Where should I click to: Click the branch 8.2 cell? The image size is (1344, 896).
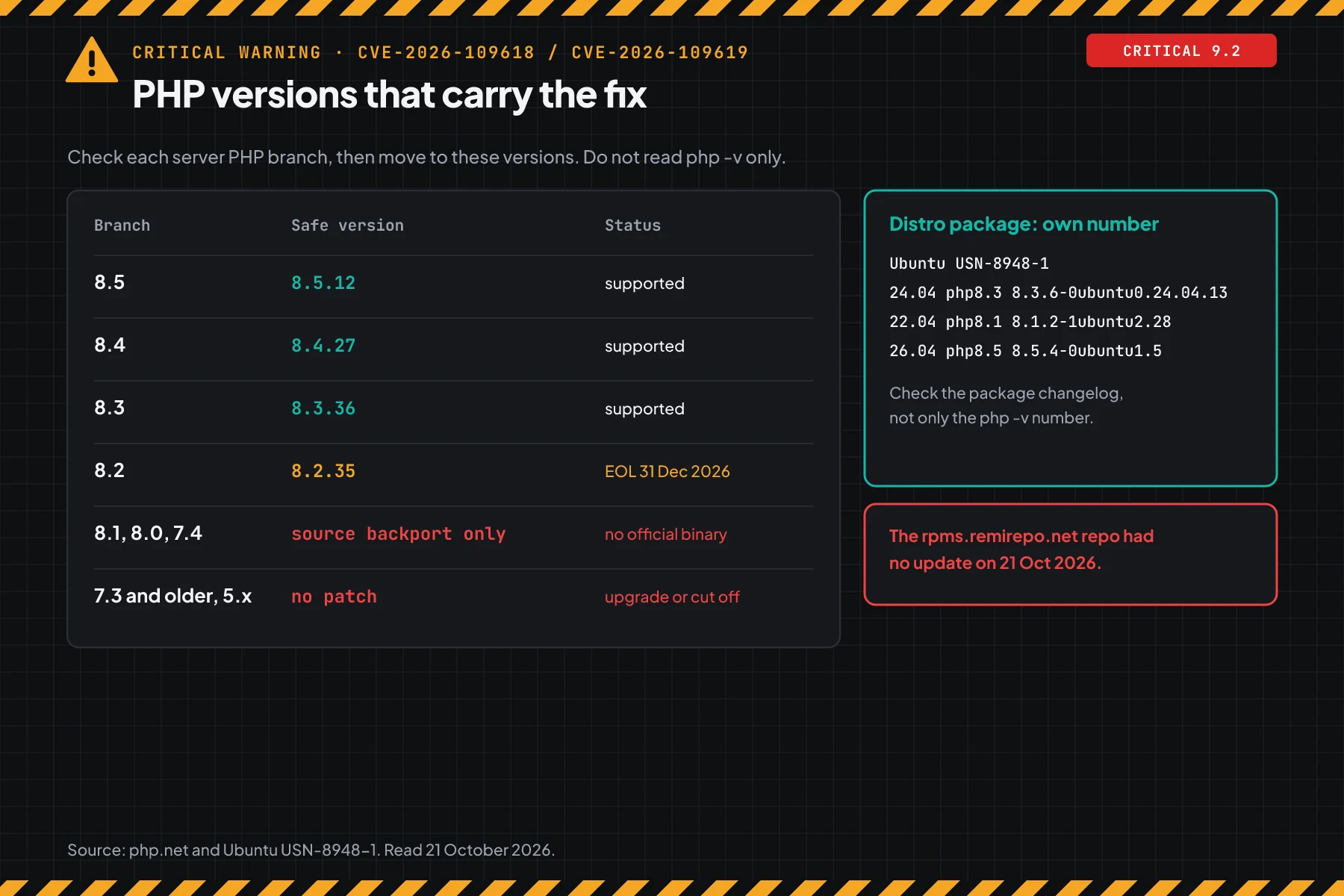coord(109,470)
